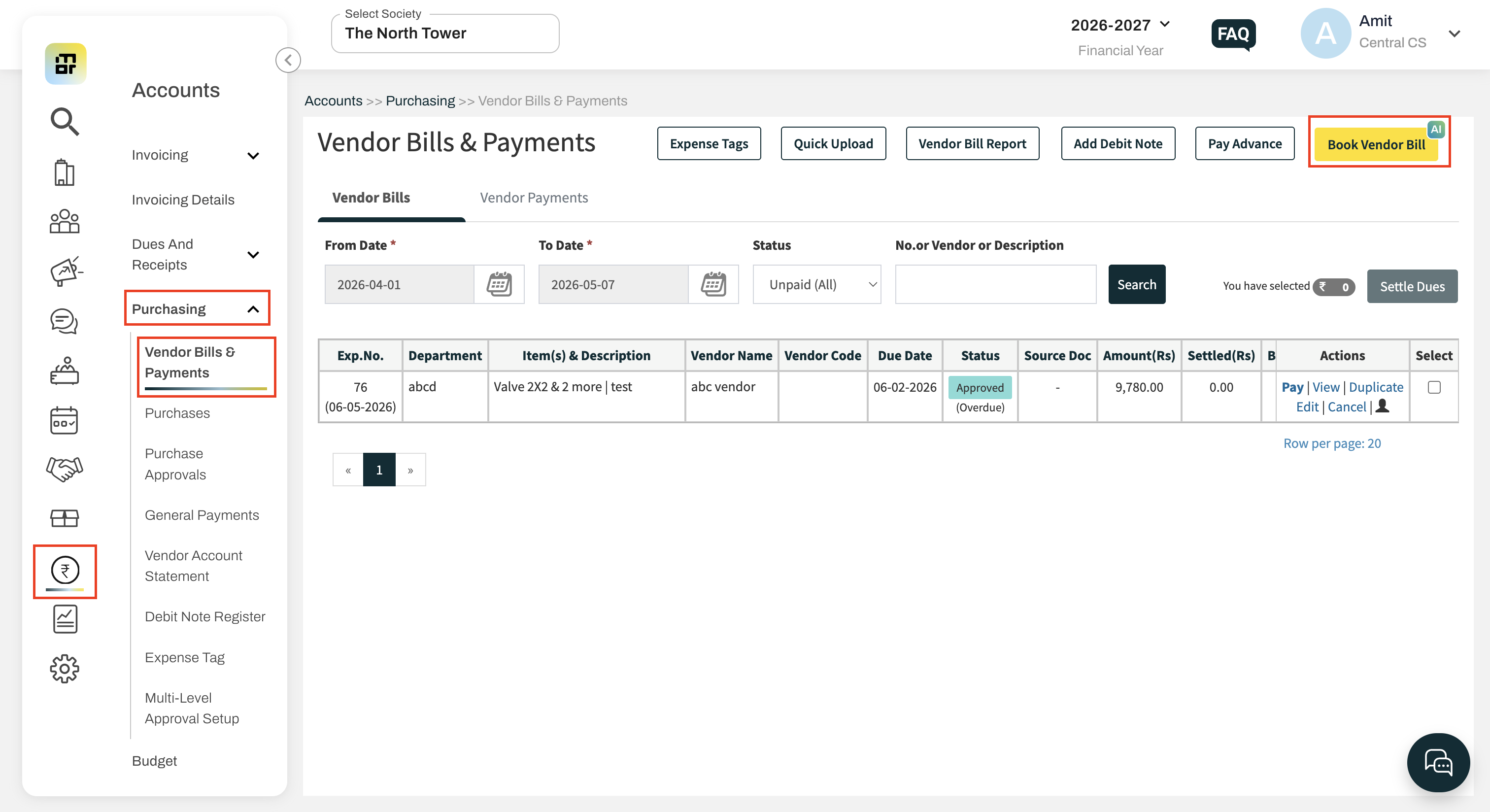
Task: Go to next page with » arrow
Action: click(x=410, y=470)
